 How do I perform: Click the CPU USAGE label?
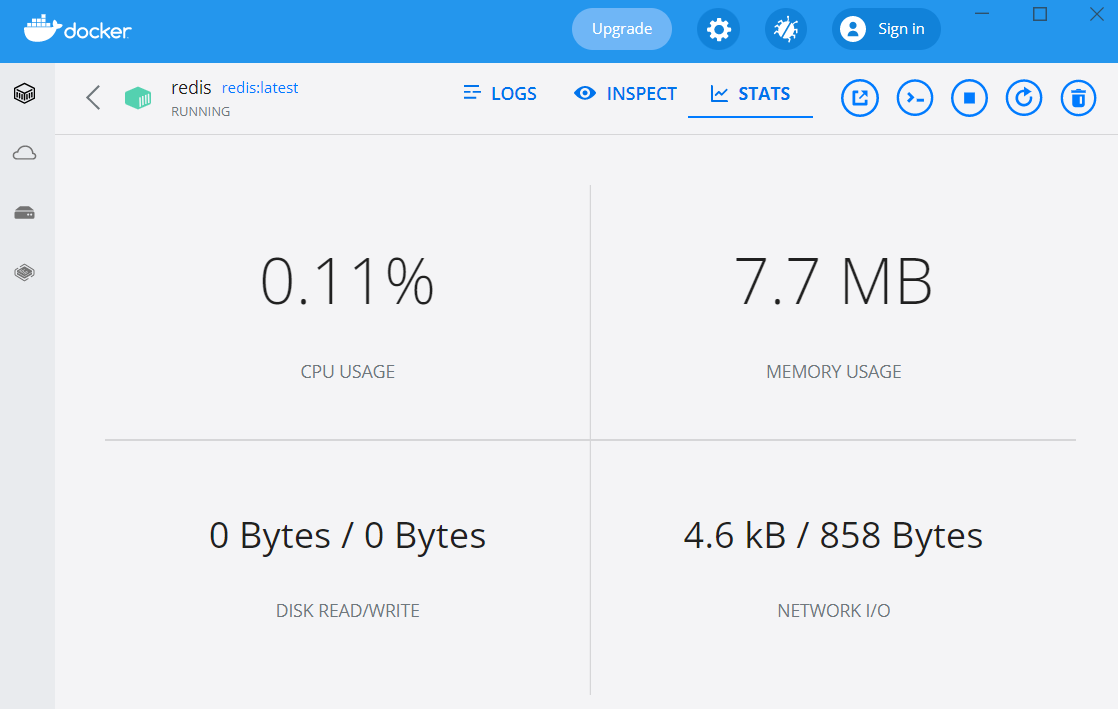click(x=347, y=372)
